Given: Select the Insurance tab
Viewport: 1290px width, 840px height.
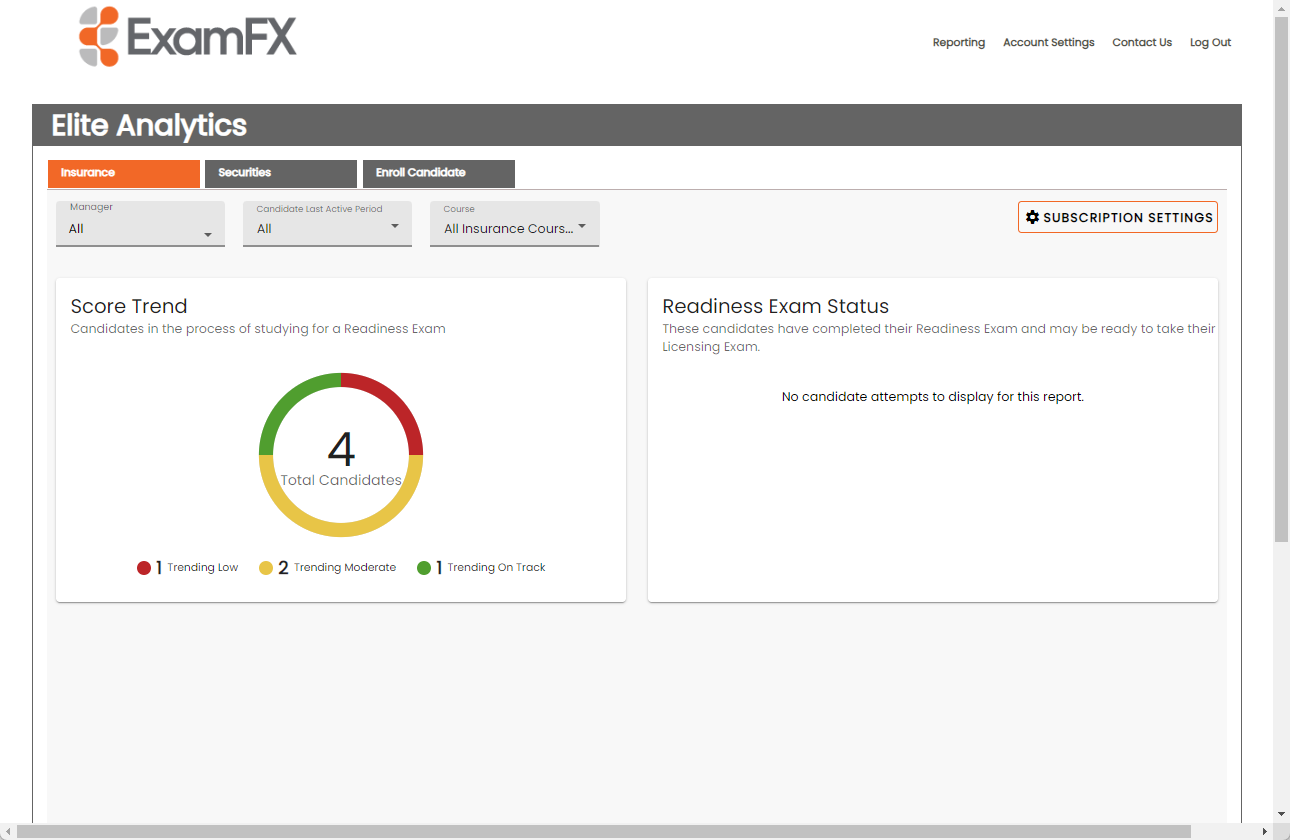Looking at the screenshot, I should click(x=123, y=173).
